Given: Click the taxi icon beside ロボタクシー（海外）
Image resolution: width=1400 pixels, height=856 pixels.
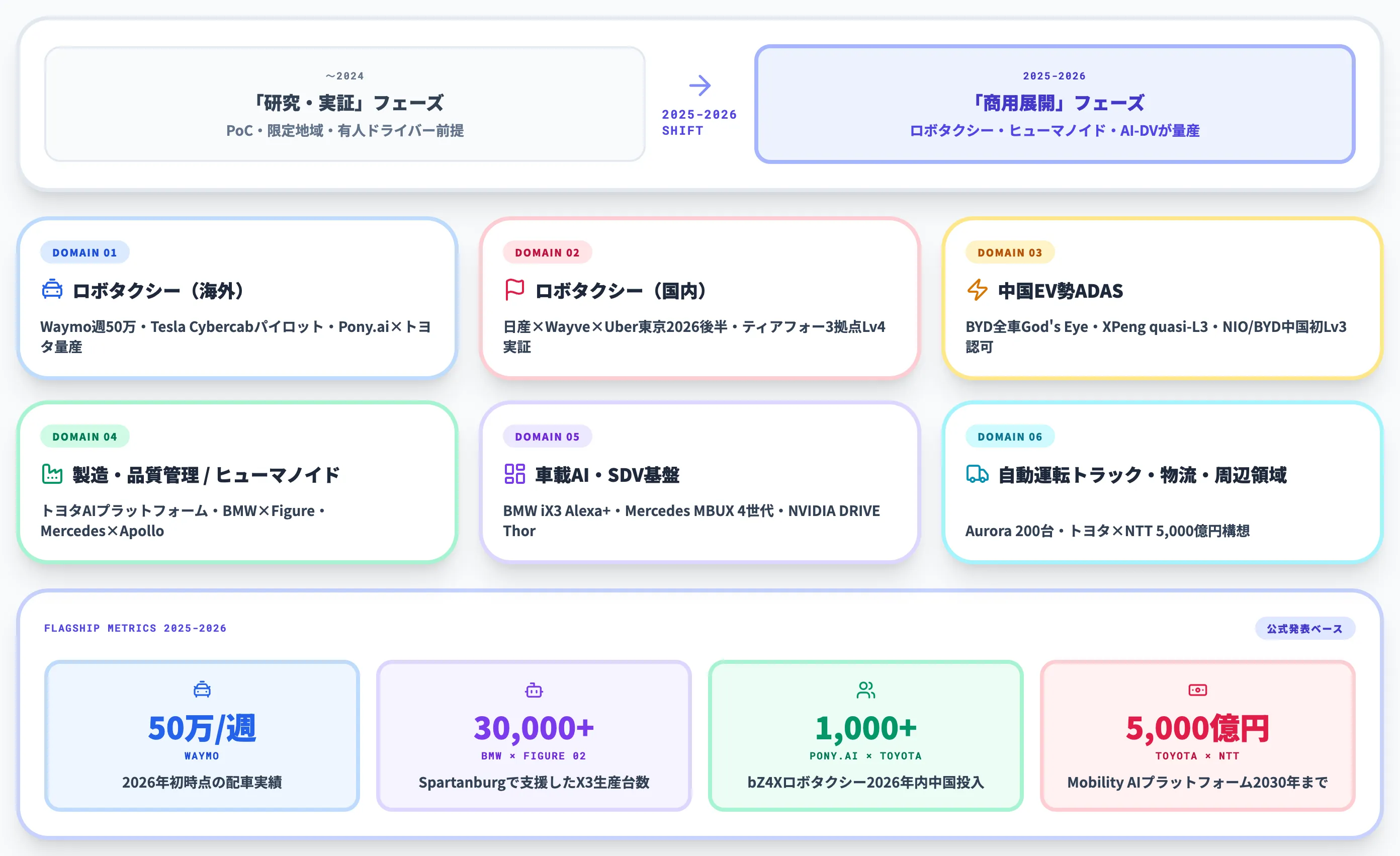Looking at the screenshot, I should 52,289.
